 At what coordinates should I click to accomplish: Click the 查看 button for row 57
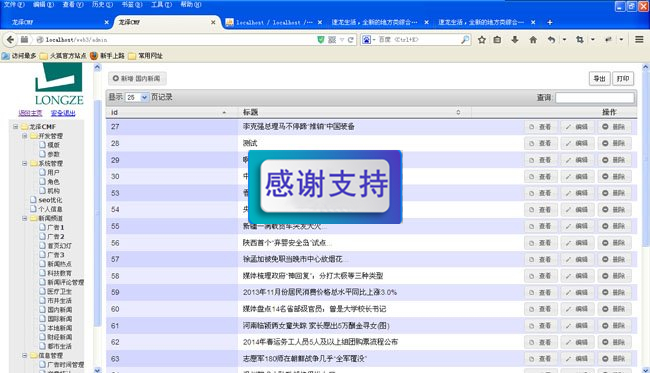pyautogui.click(x=541, y=259)
